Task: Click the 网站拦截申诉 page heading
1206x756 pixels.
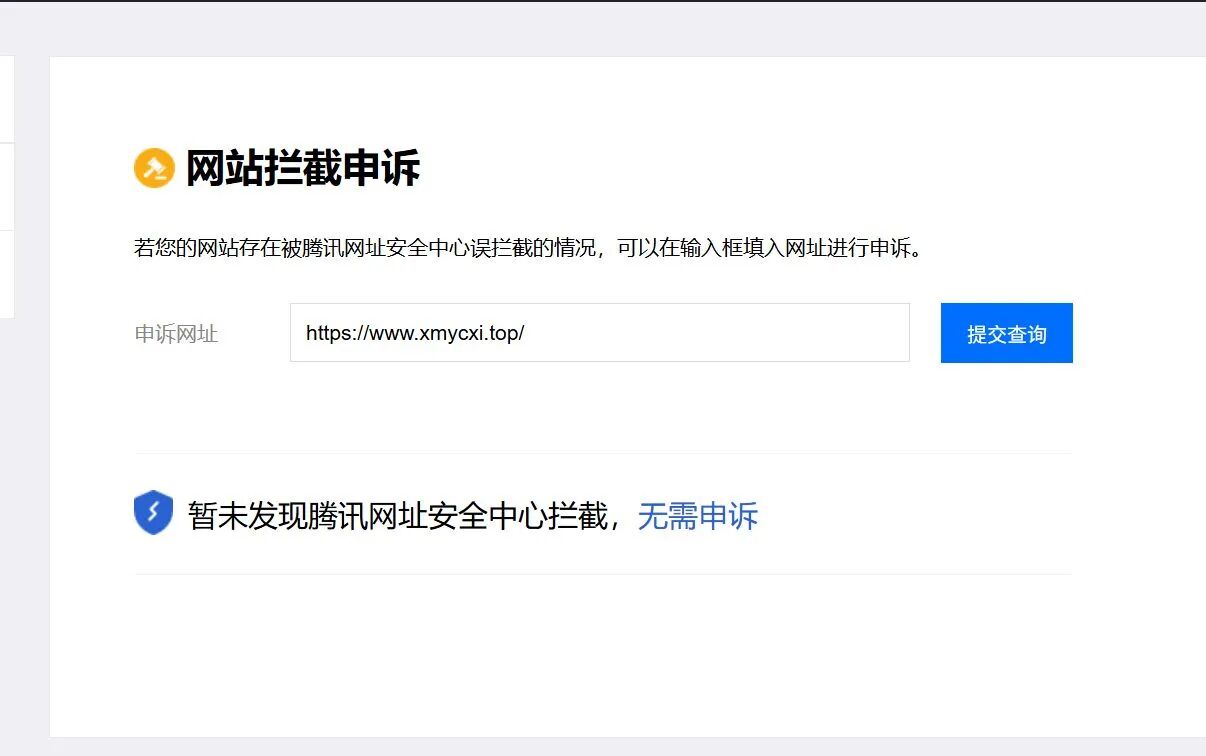Action: [x=303, y=168]
